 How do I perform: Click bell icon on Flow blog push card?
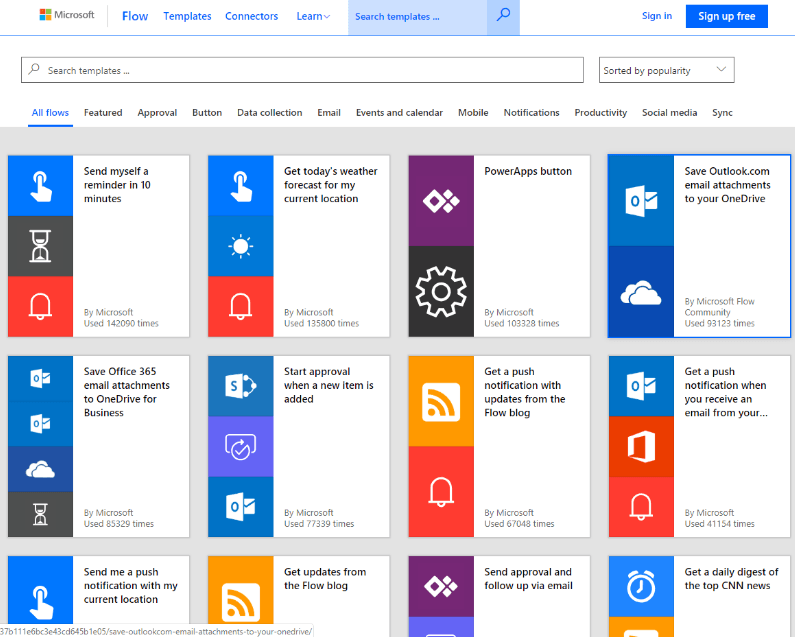[441, 491]
